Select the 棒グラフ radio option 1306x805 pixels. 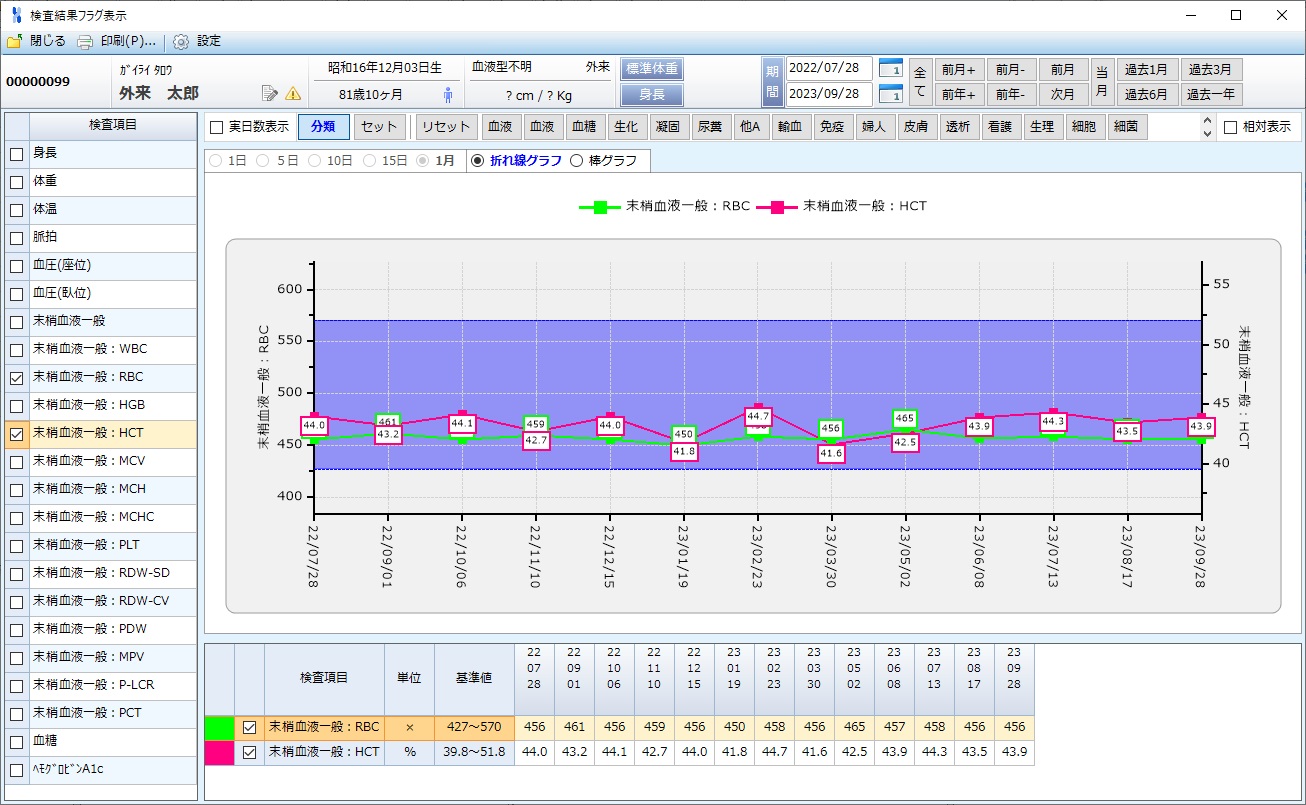coord(576,161)
